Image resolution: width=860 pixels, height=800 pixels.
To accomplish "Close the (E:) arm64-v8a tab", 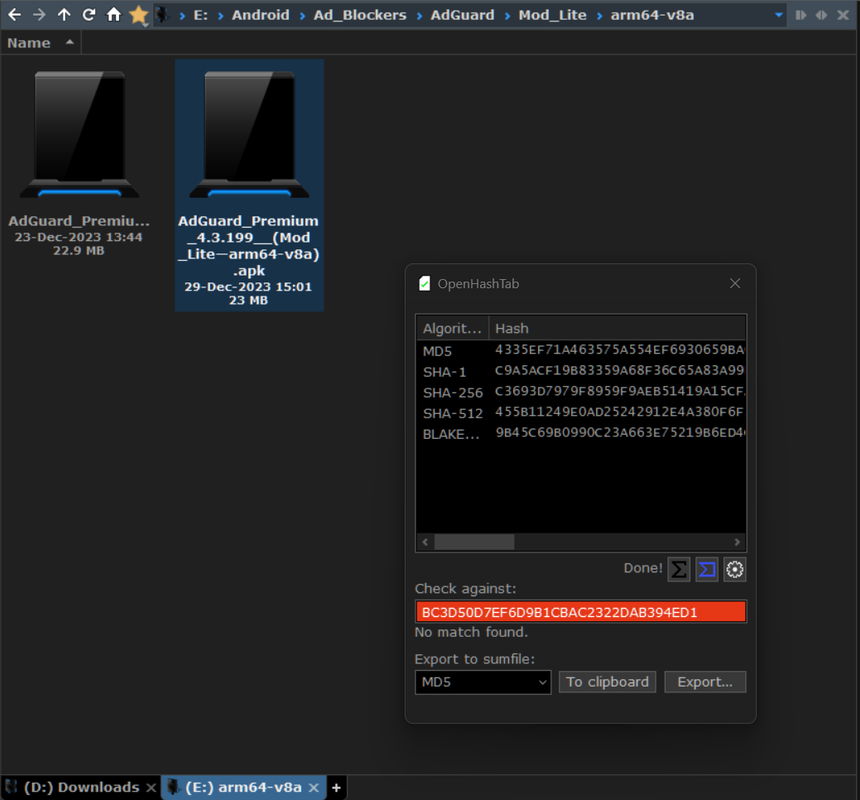I will tap(314, 788).
